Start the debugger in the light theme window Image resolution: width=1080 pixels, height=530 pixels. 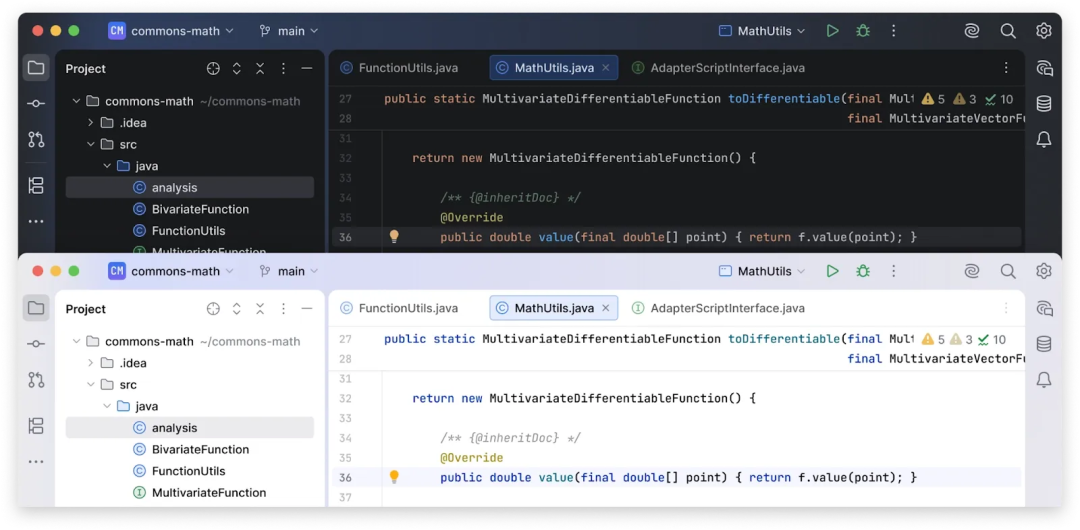pyautogui.click(x=863, y=271)
